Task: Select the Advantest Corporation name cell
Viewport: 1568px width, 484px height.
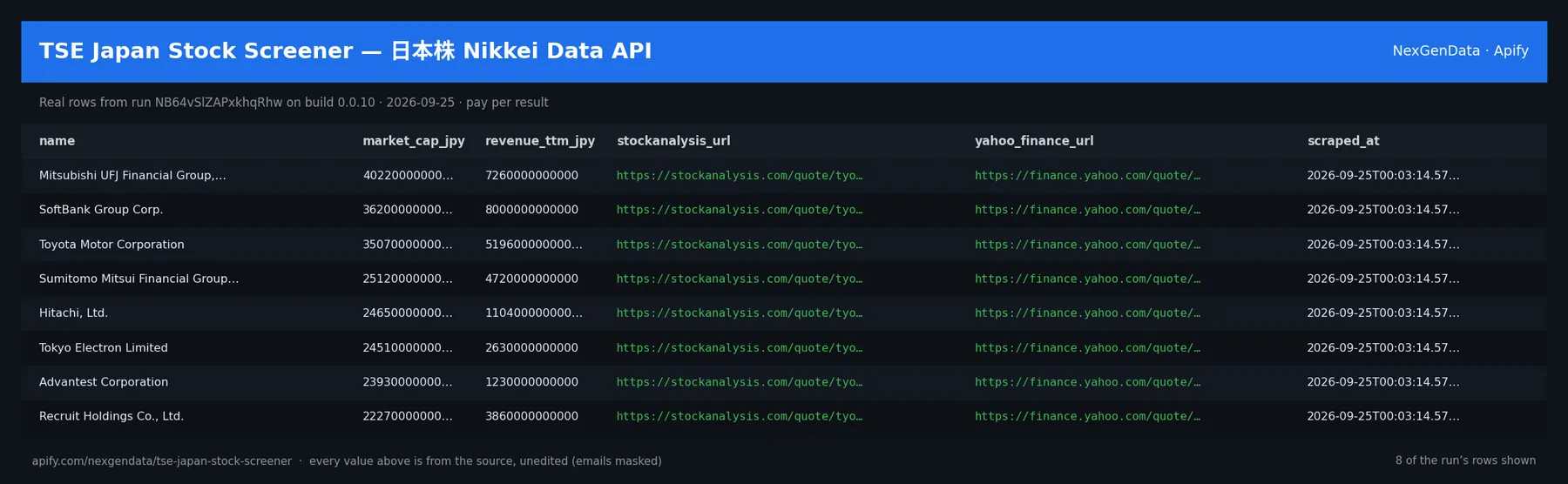Action: tap(104, 382)
